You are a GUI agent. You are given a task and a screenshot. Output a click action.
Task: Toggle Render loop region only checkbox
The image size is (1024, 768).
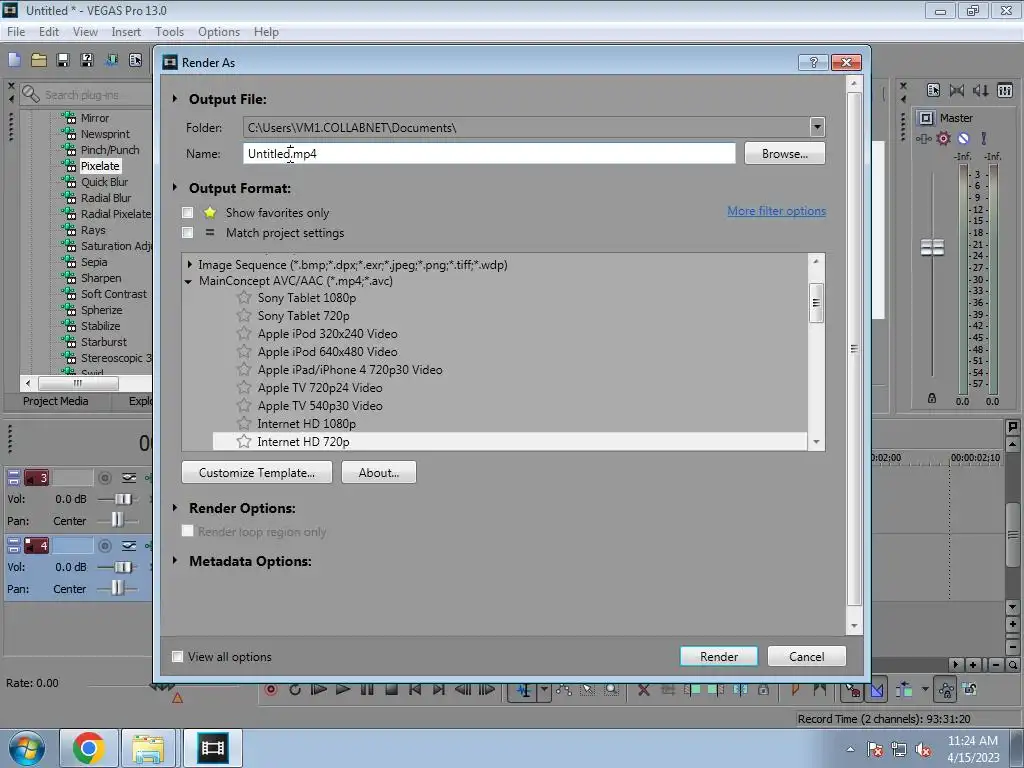[x=187, y=531]
